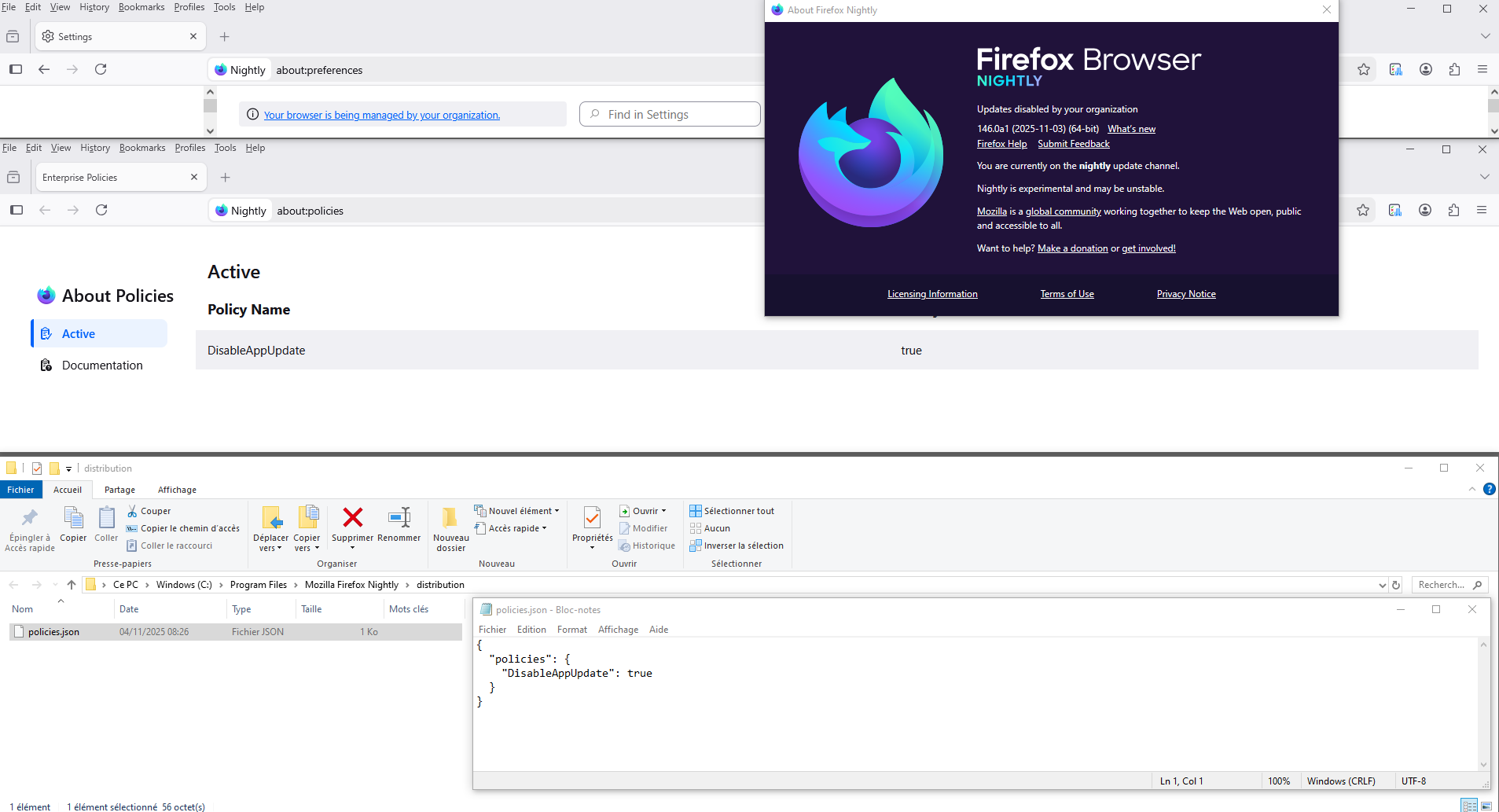The width and height of the screenshot is (1499, 812).
Task: Open the account icon in the policies window
Action: click(x=1425, y=210)
